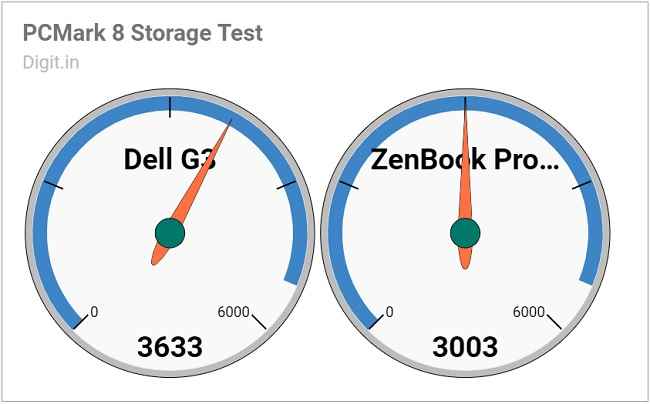
Task: Click the 3633 score value
Action: pos(170,347)
